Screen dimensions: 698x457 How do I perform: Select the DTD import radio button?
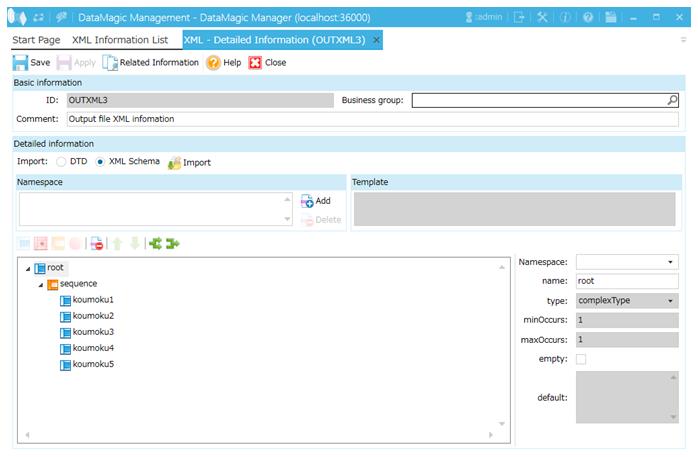click(x=61, y=162)
